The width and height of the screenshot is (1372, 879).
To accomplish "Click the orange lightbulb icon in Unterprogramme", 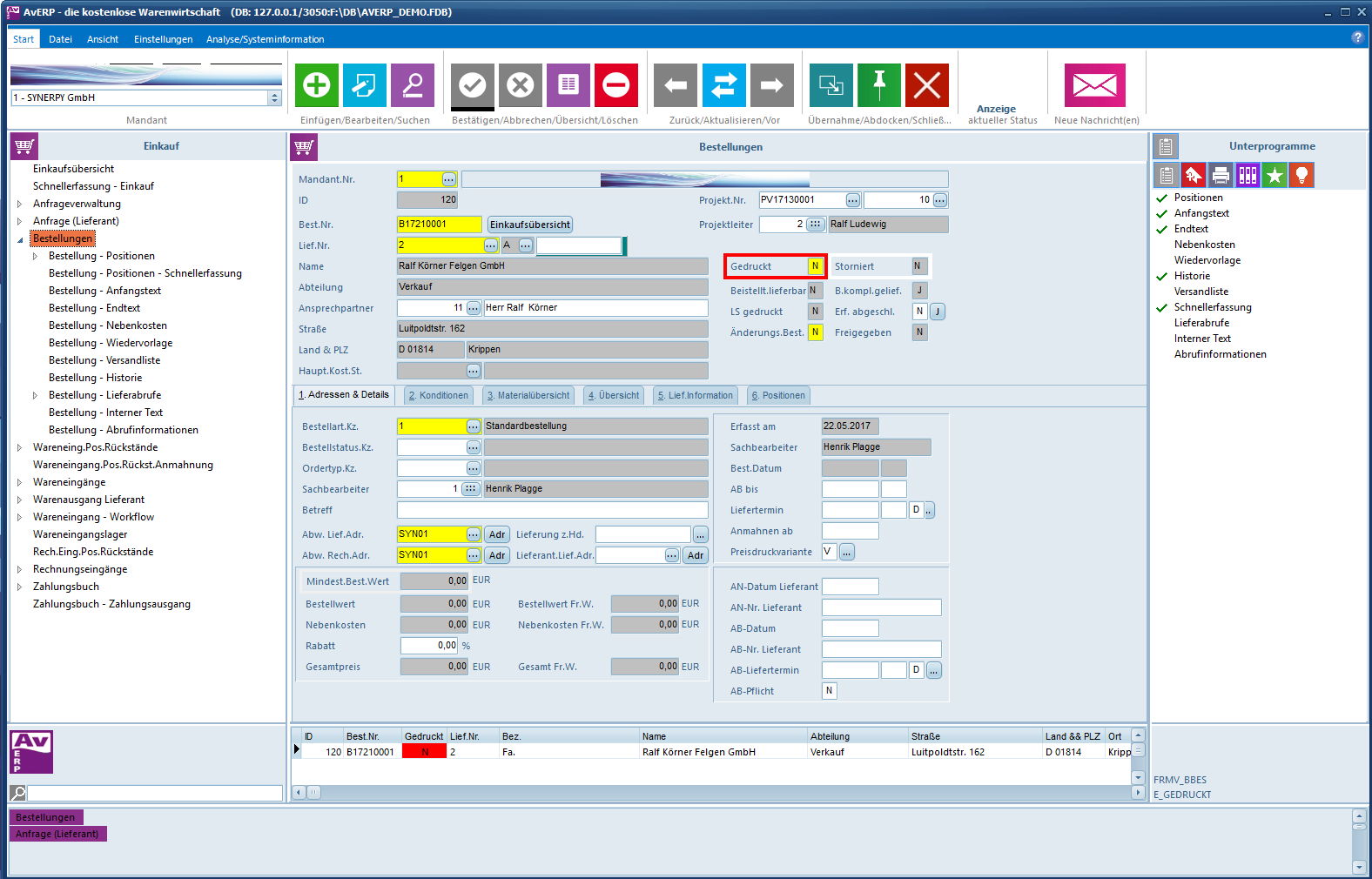I will point(1301,176).
